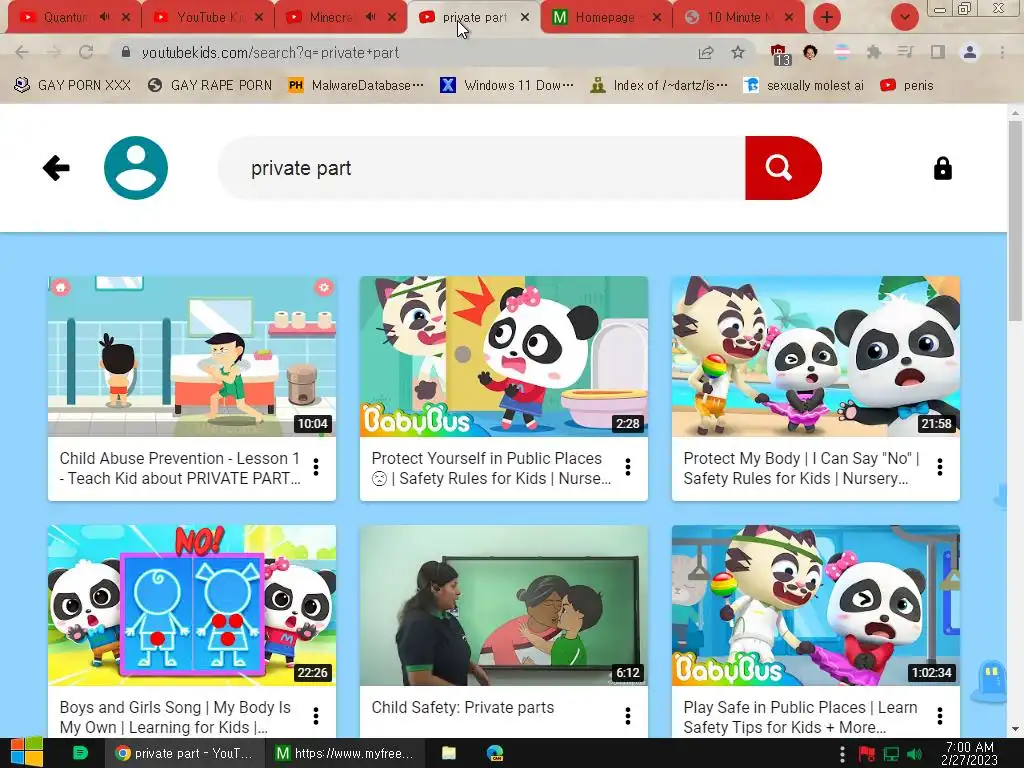Screen dimensions: 1024x768
Task: Play the 6:12 Child Safety thumbnail
Action: coord(504,605)
